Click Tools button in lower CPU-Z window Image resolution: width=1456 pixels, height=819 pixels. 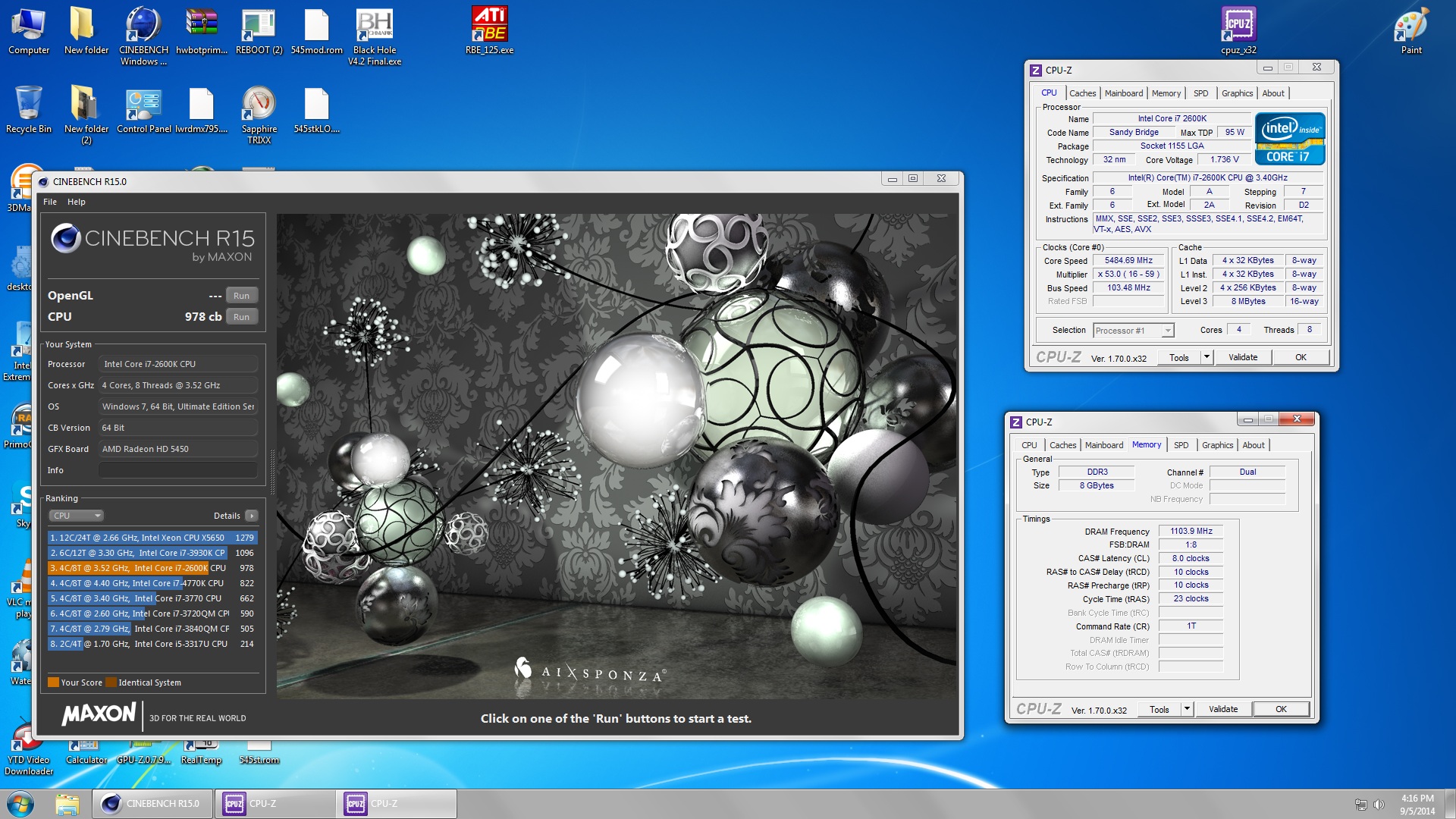point(1159,709)
